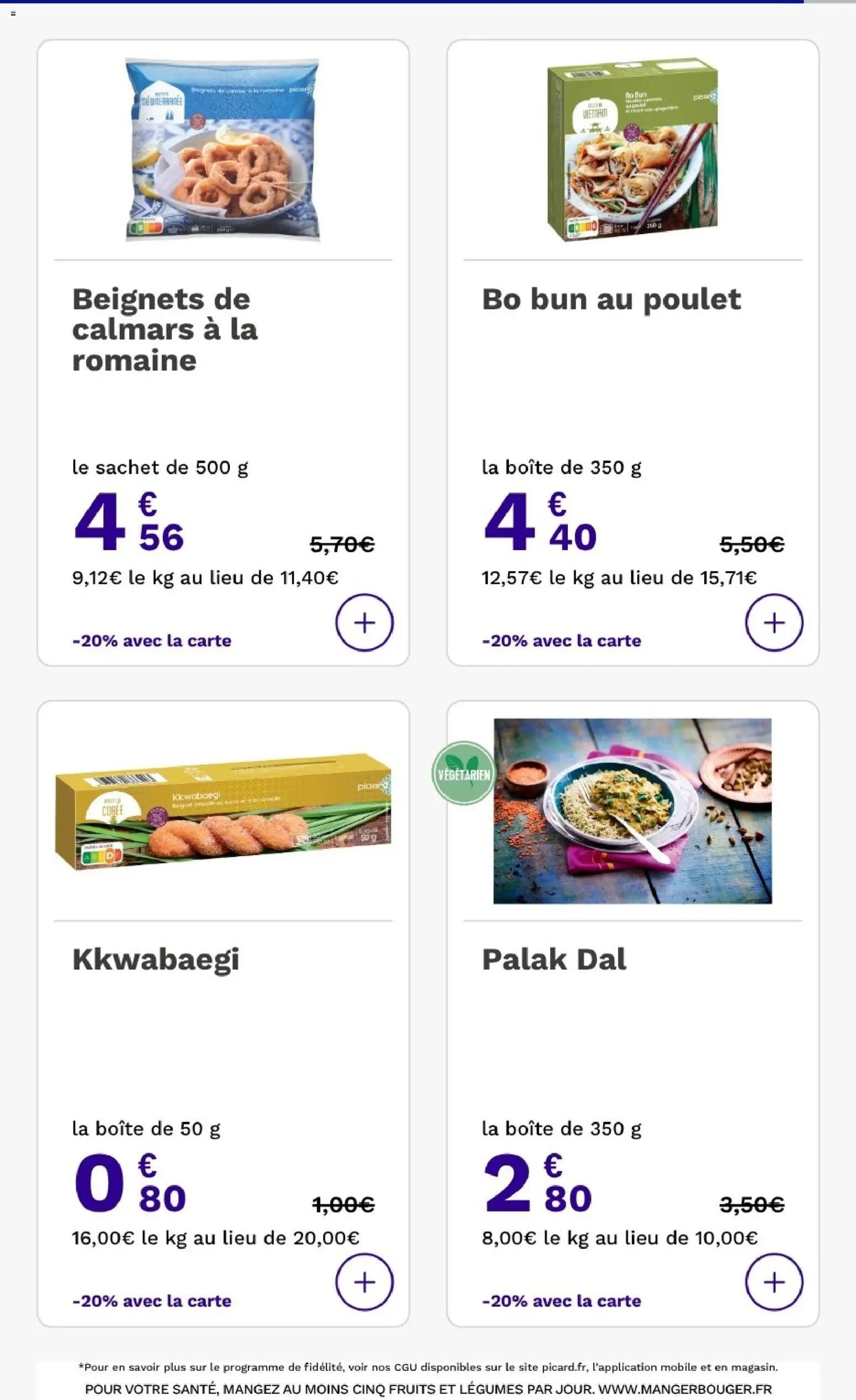Add Kkwabaegi with plus button
This screenshot has height=1400, width=856.
[x=364, y=1282]
